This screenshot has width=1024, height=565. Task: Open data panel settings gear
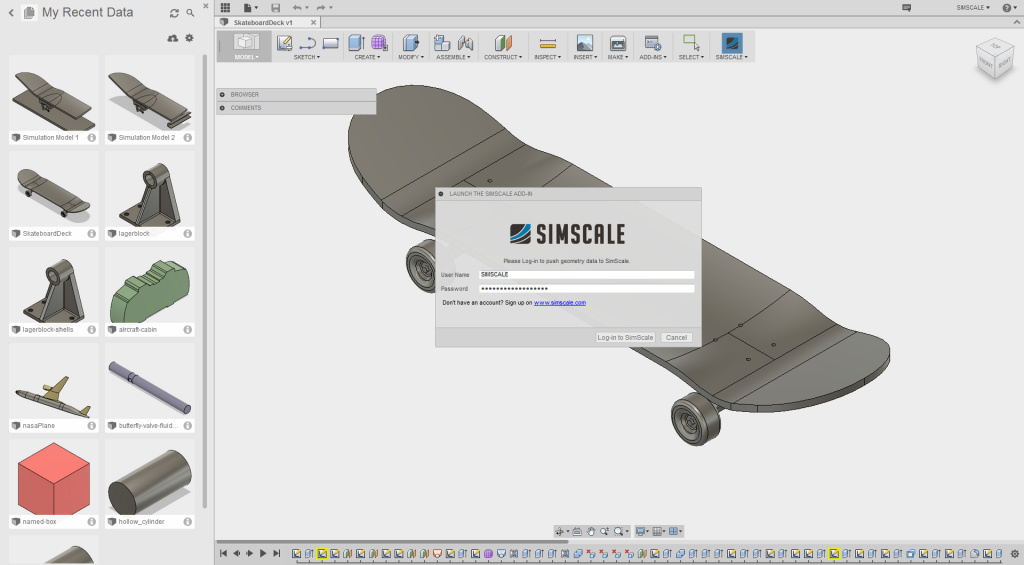pos(189,38)
